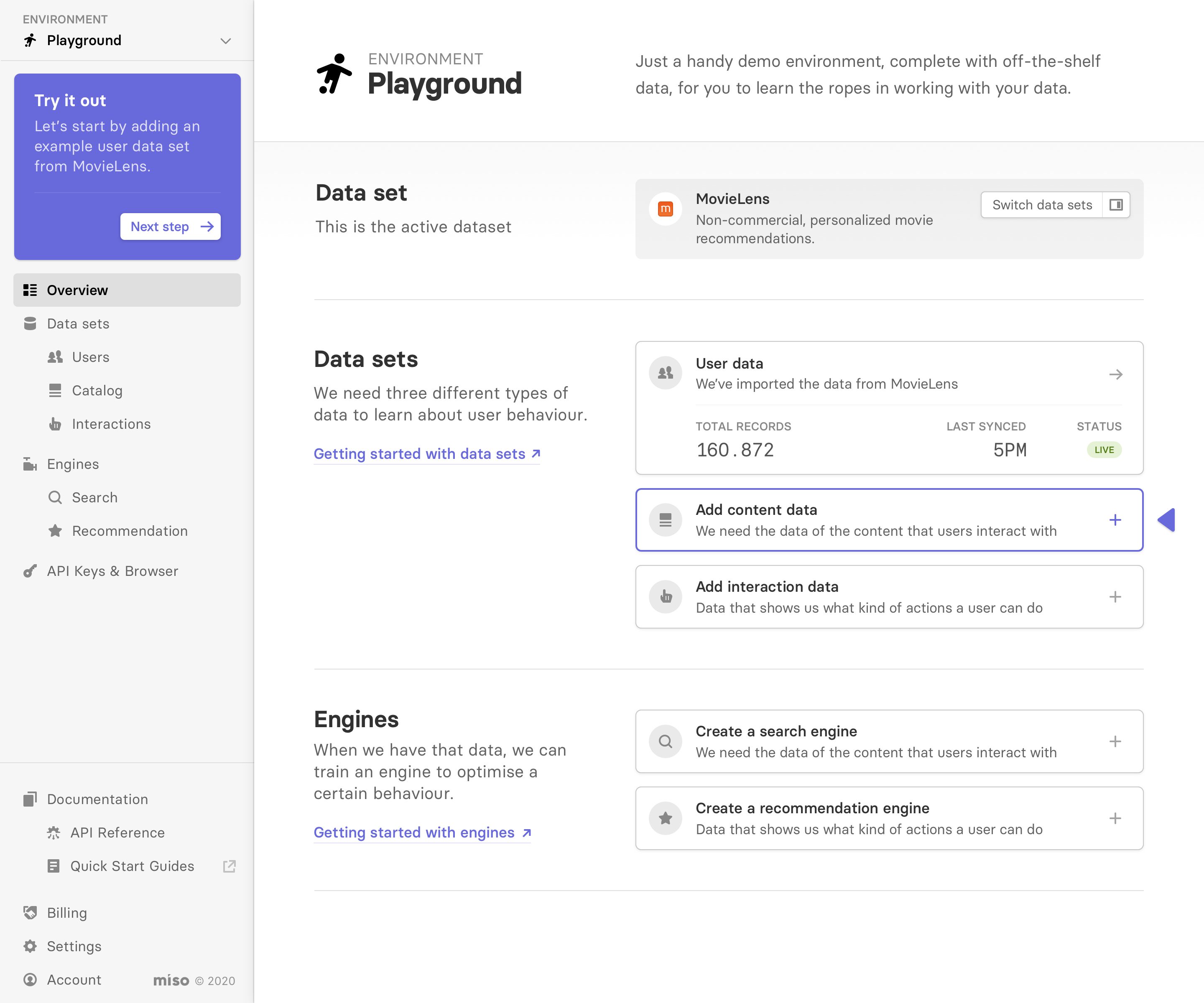Select Overview in the sidebar
This screenshot has height=1003, width=1204.
coord(127,290)
